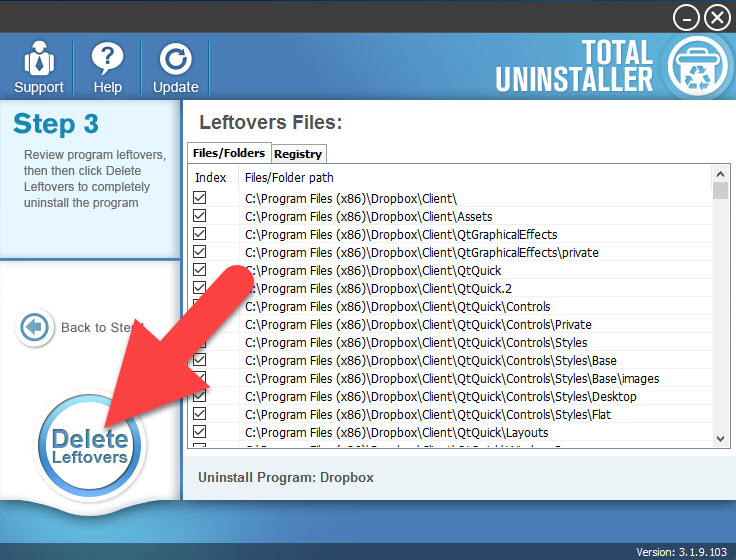Image resolution: width=736 pixels, height=560 pixels.
Task: Open the Help page
Action: point(107,68)
